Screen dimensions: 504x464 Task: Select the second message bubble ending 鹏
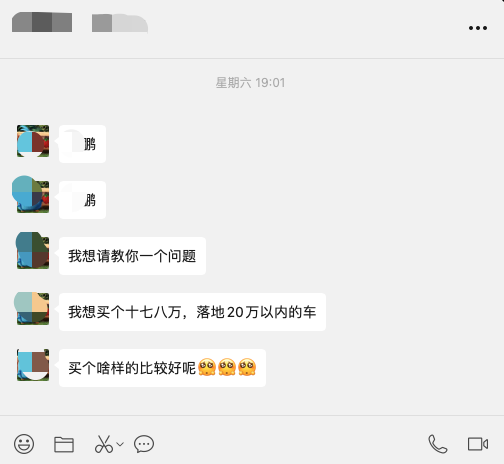click(x=82, y=200)
